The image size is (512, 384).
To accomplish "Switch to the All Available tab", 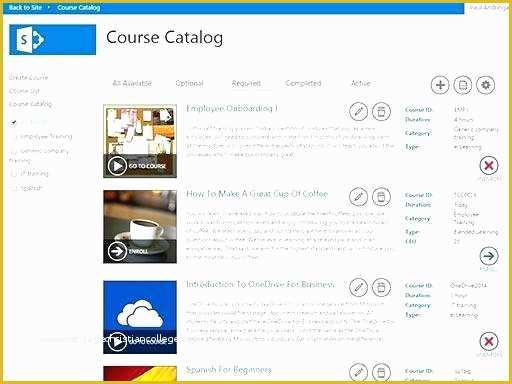I will 132,83.
